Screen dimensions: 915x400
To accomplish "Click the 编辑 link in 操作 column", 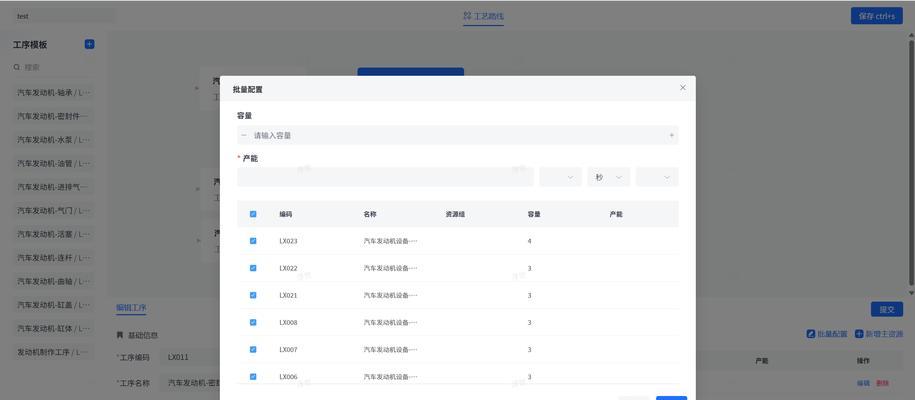I will click(863, 384).
